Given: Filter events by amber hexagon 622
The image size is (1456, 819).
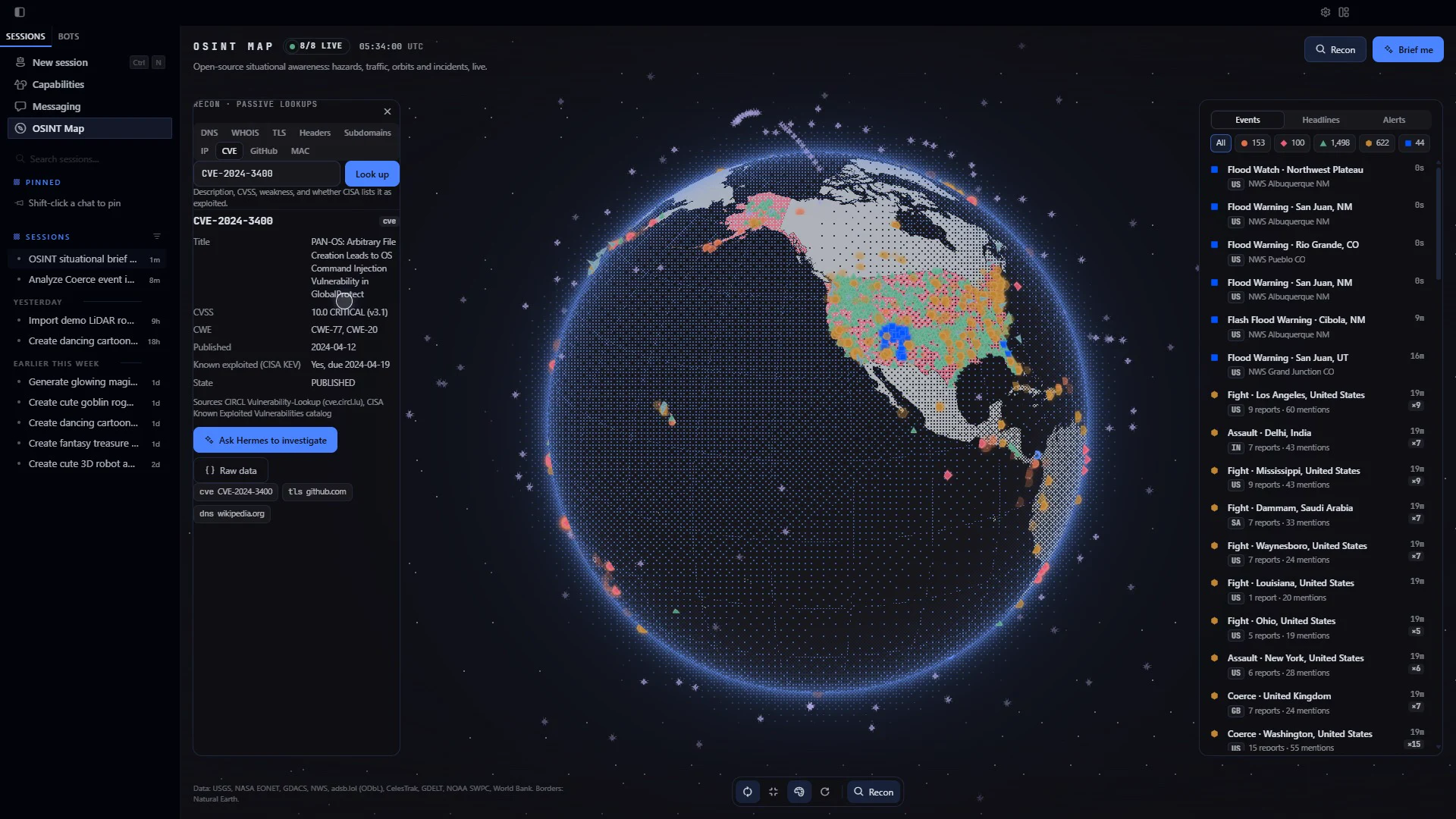Looking at the screenshot, I should pos(1377,143).
